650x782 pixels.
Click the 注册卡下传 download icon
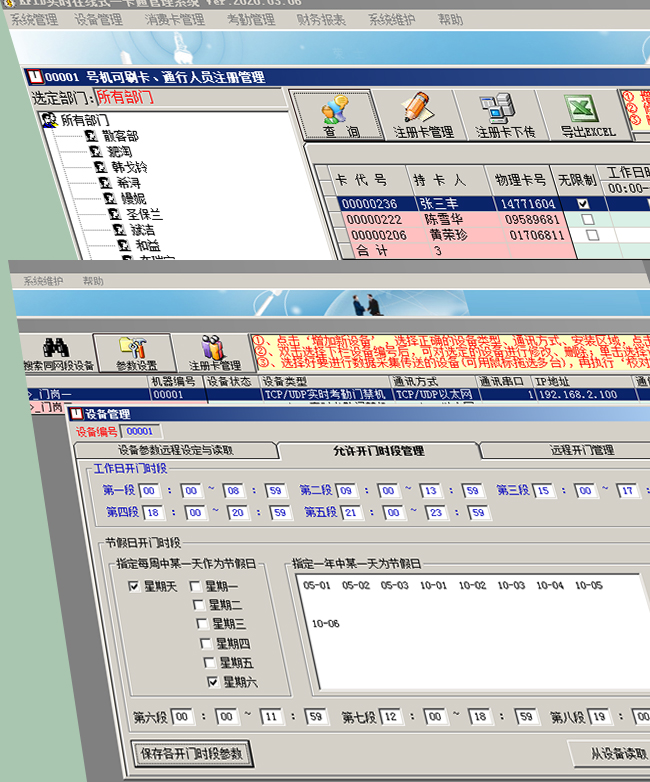click(x=505, y=115)
